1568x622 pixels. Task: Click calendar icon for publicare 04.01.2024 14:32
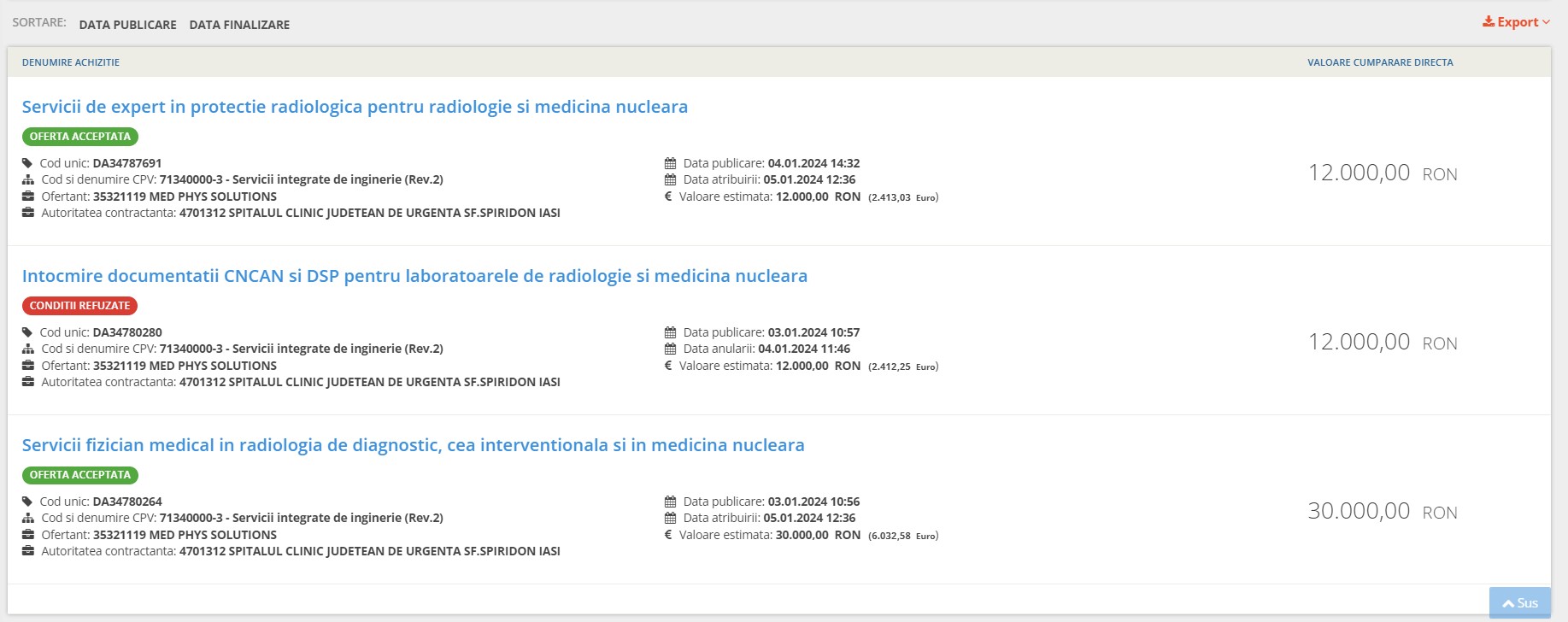[670, 163]
